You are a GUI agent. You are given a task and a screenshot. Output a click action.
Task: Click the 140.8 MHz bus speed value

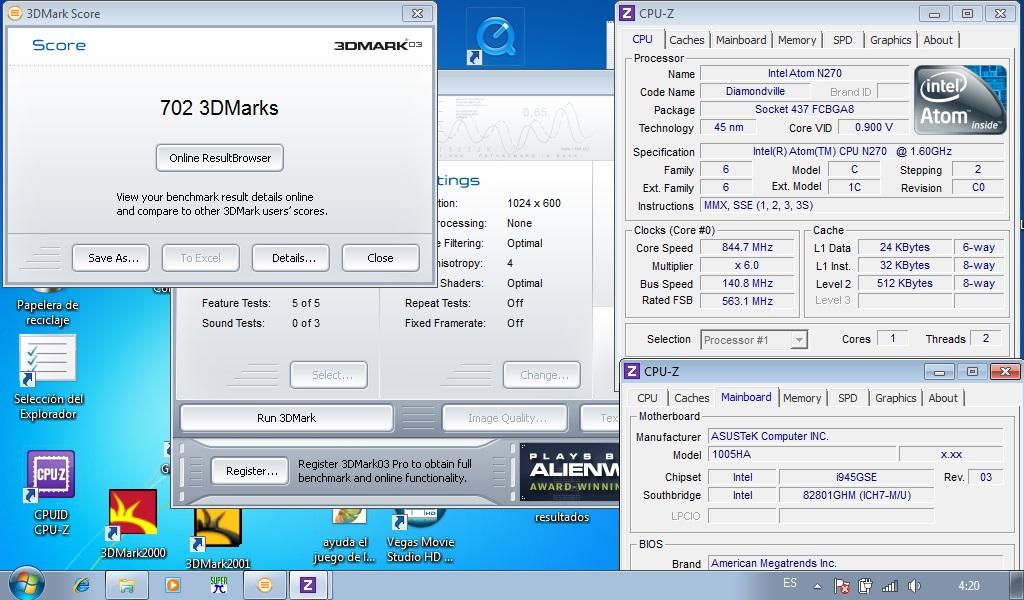point(747,283)
